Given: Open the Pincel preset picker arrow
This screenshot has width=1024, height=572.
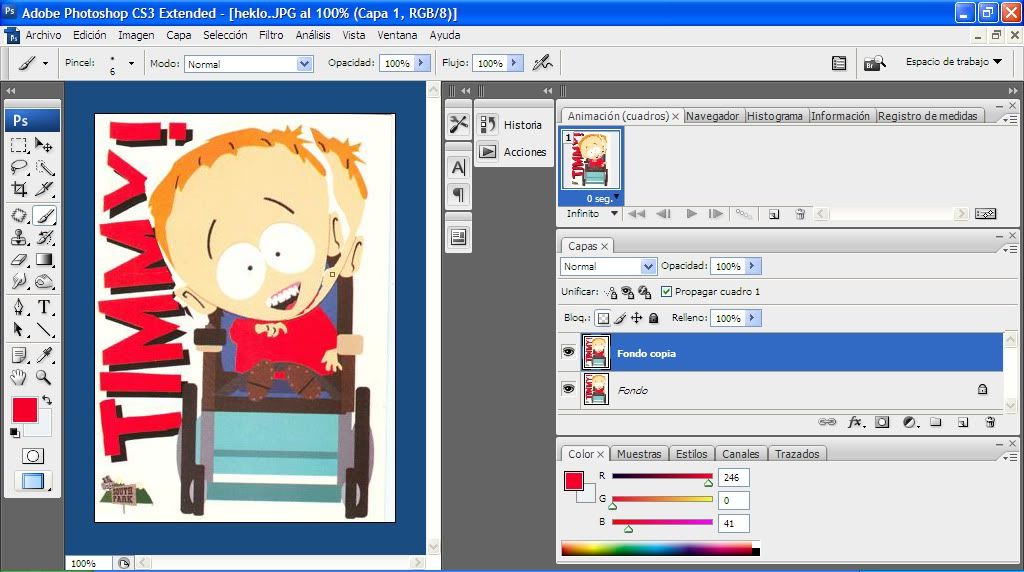Looking at the screenshot, I should pyautogui.click(x=131, y=63).
